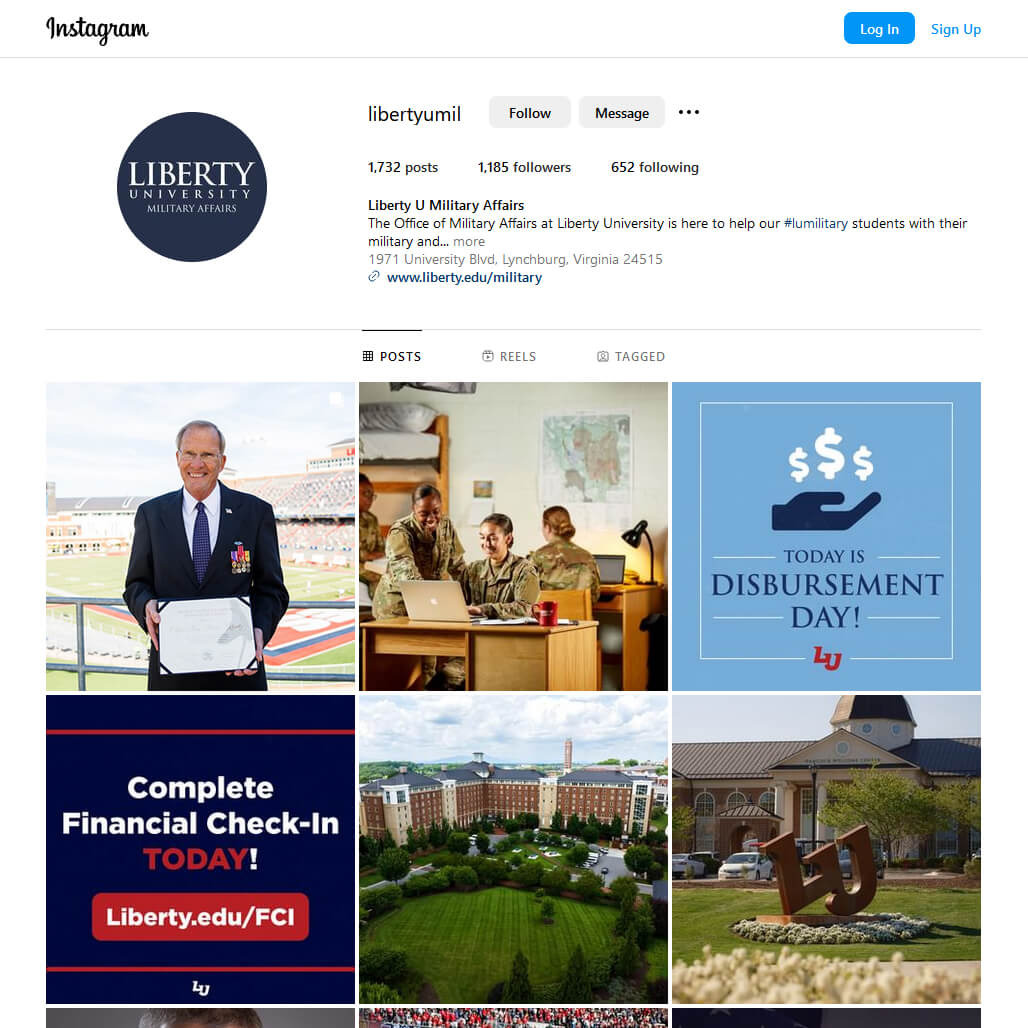
Task: Click the Posts grid icon
Action: 368,356
